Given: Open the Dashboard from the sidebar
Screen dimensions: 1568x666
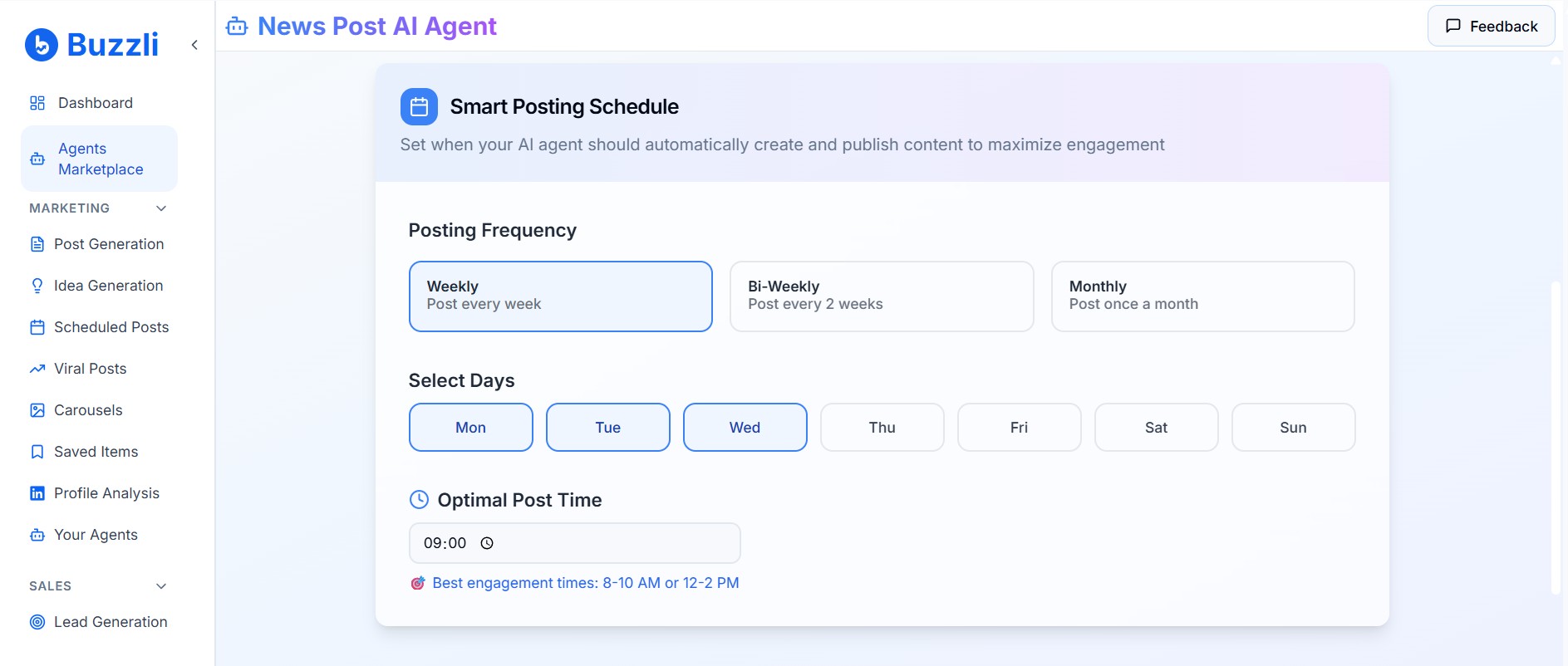Looking at the screenshot, I should pos(95,102).
